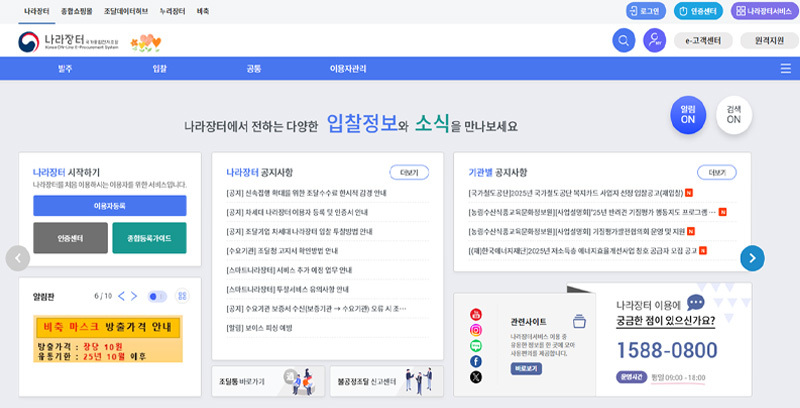The image size is (800, 408).
Task: Open notice 차세대 나라장터 이용자 등록 및 인증서 안내
Action: pyautogui.click(x=297, y=212)
